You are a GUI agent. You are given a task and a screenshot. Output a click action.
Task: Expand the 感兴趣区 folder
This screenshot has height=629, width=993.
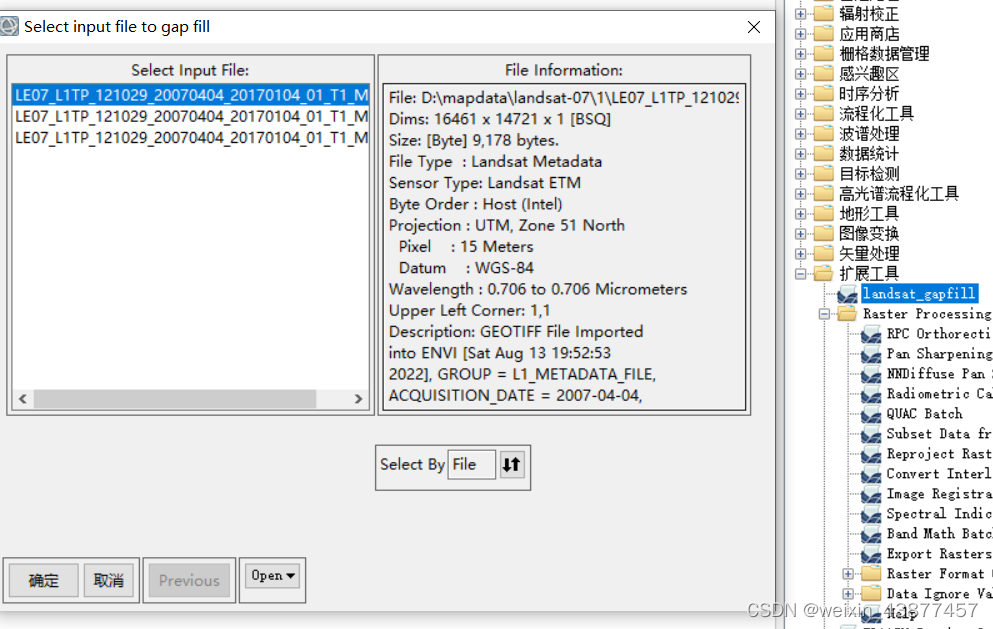coord(800,74)
